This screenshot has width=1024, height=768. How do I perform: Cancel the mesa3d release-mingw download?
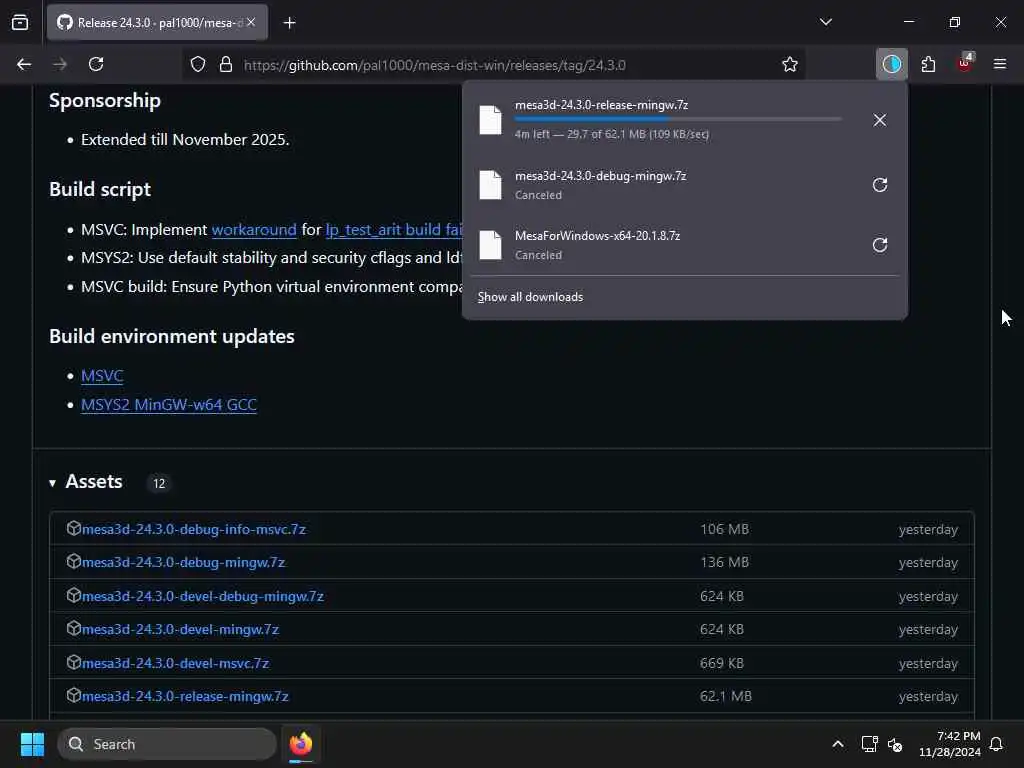tap(880, 120)
